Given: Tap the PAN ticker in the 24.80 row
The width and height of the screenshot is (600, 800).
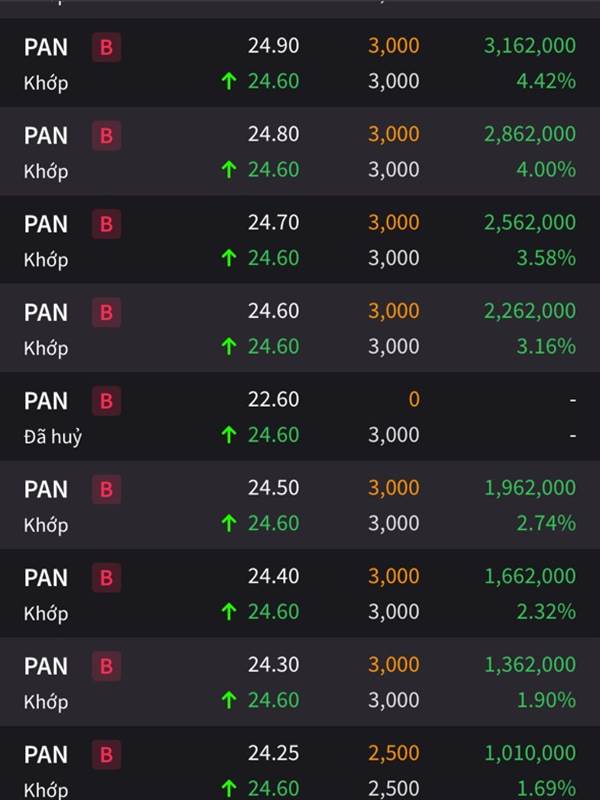Looking at the screenshot, I should 46,136.
